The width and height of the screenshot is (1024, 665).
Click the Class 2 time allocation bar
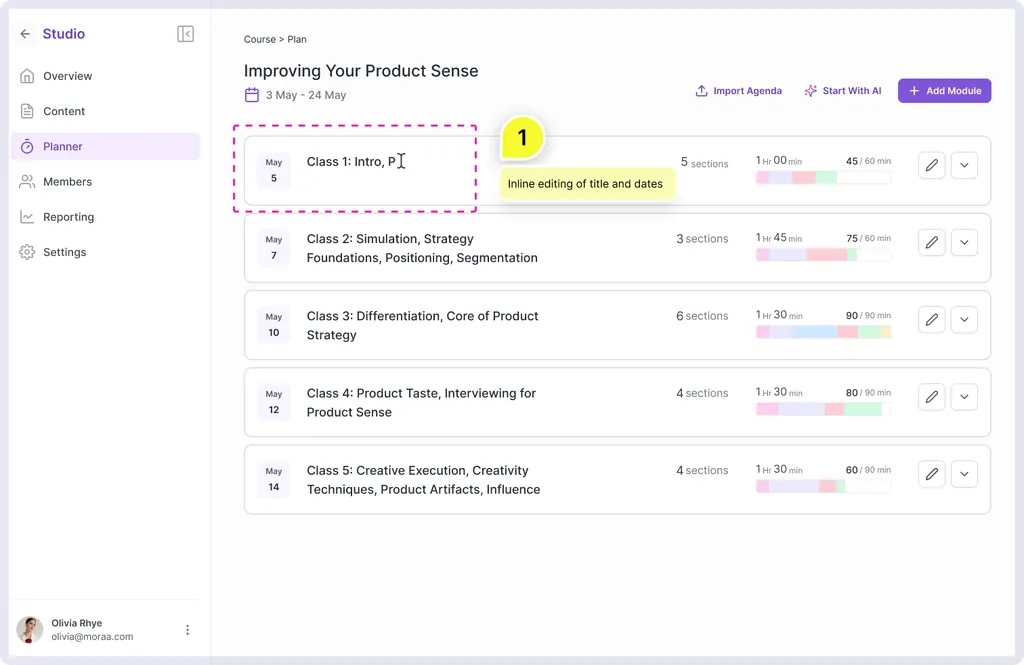point(823,255)
